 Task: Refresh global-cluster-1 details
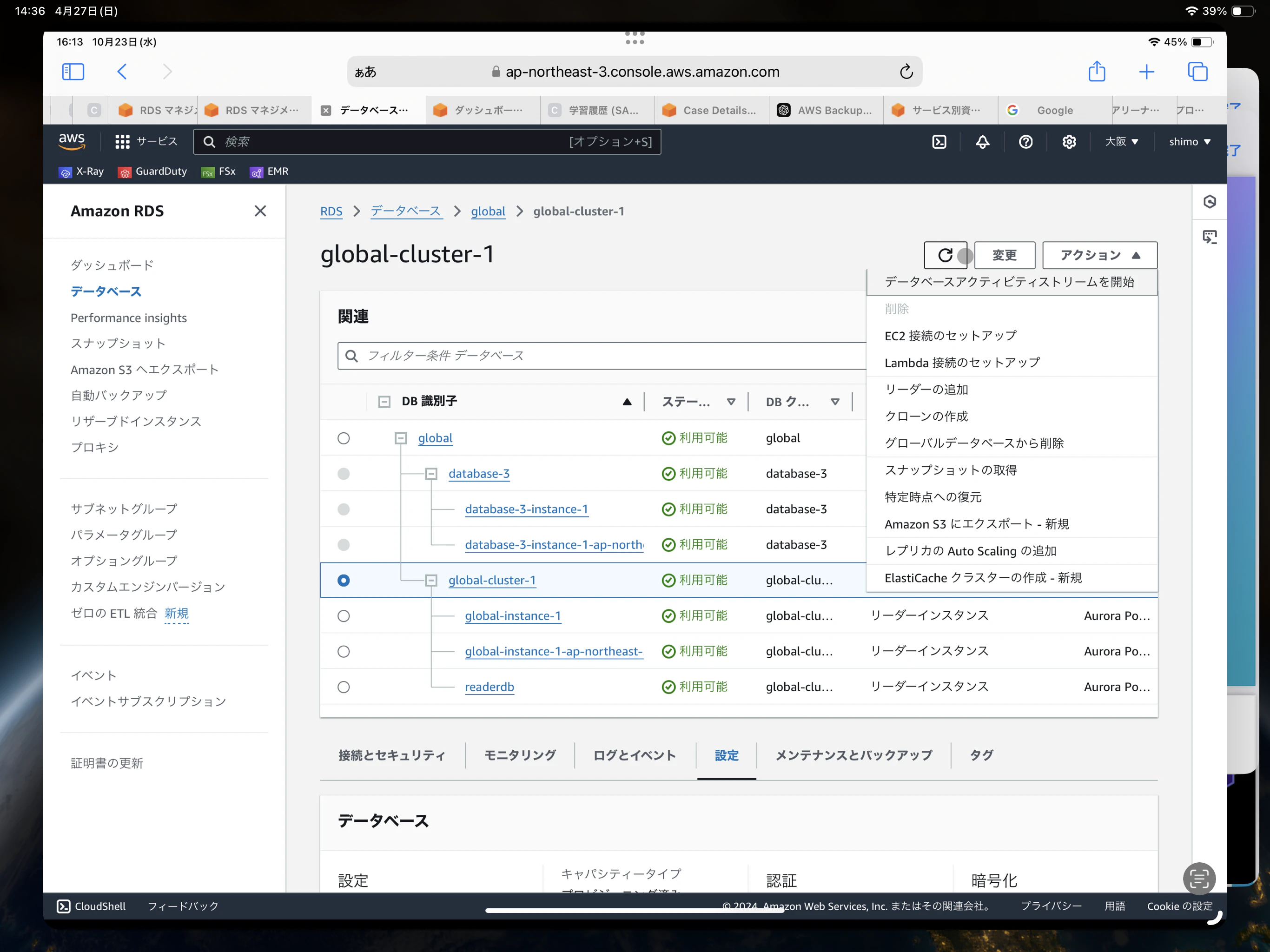point(945,255)
